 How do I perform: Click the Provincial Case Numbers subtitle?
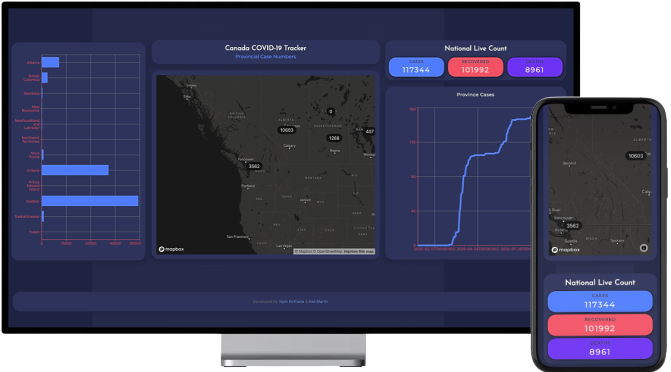click(x=265, y=57)
